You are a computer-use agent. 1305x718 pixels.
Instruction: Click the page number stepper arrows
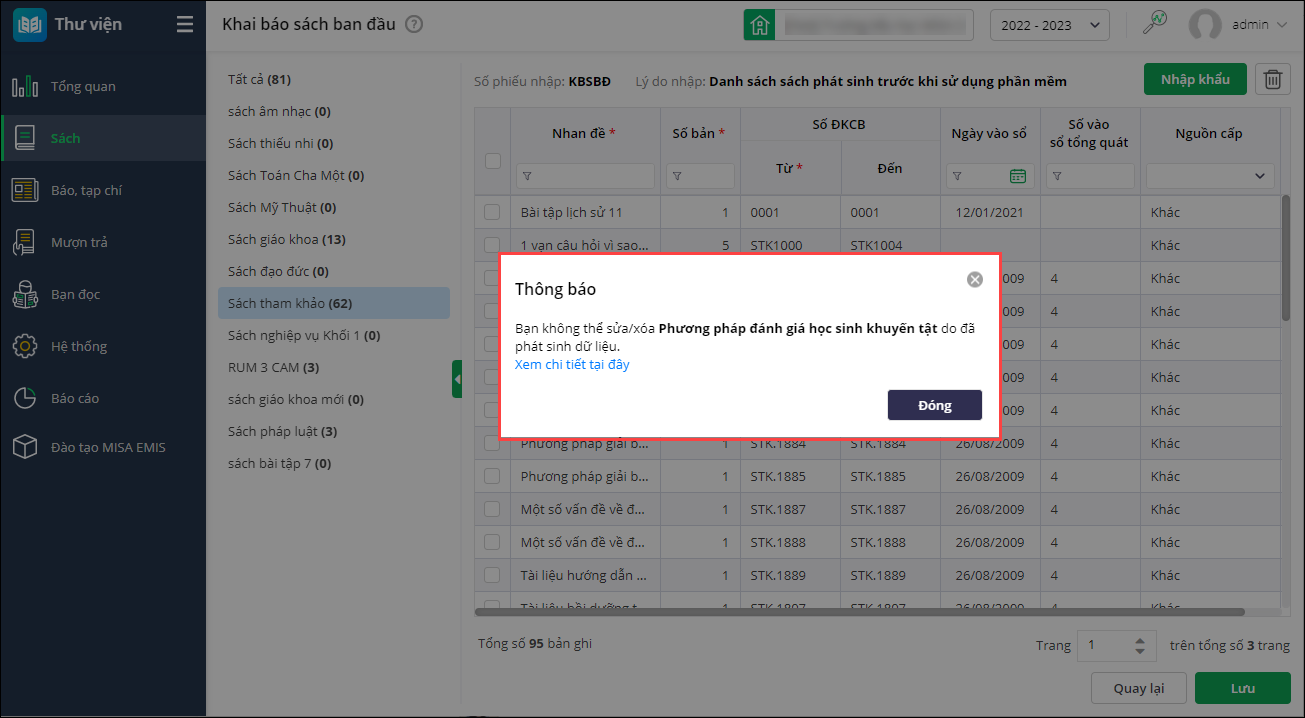click(1141, 646)
